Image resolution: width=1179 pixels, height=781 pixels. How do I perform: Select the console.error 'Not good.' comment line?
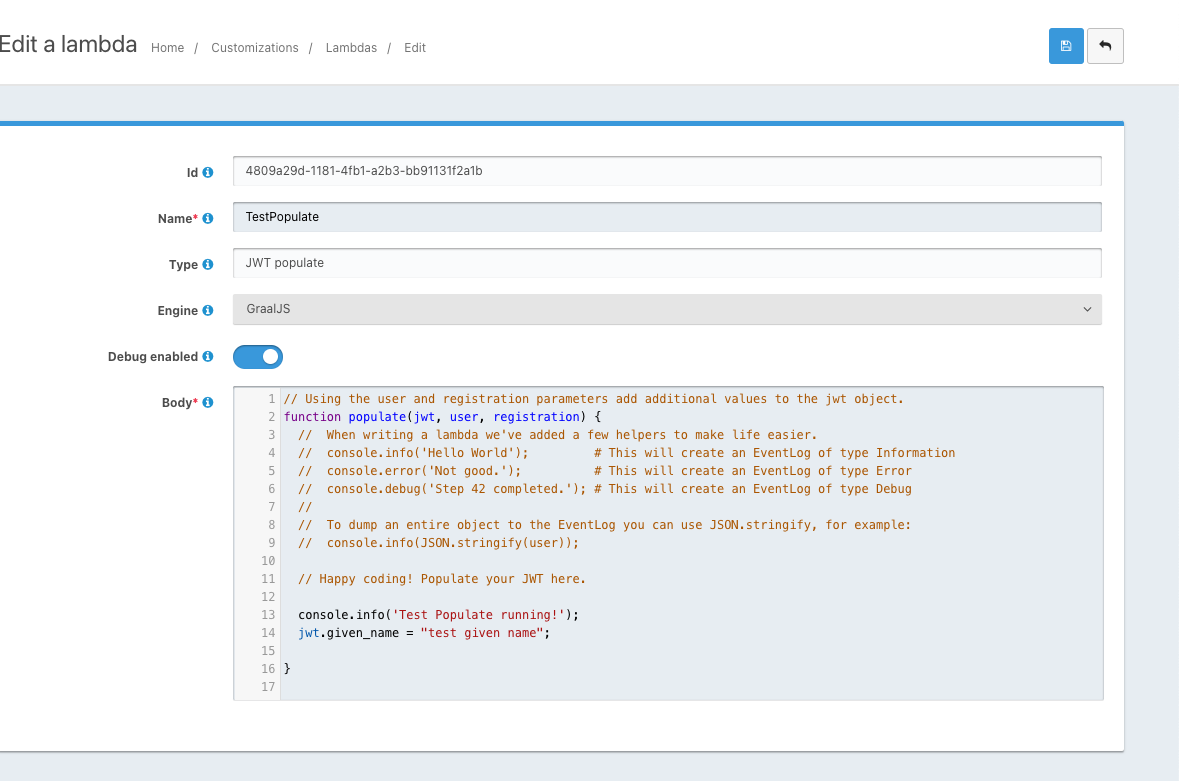605,471
